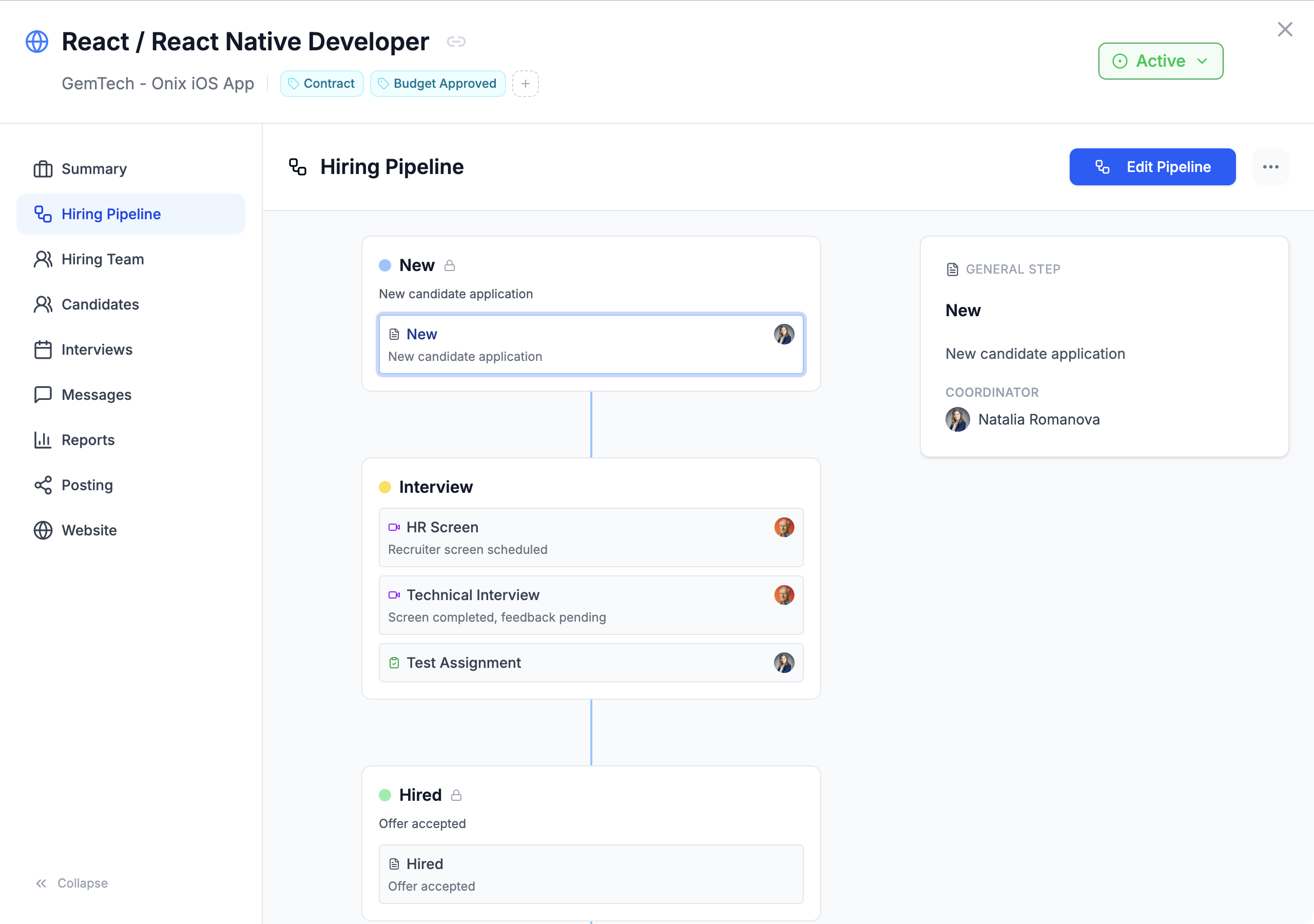This screenshot has width=1314, height=924.
Task: Switch to the Hiring Pipeline tab
Action: click(110, 214)
